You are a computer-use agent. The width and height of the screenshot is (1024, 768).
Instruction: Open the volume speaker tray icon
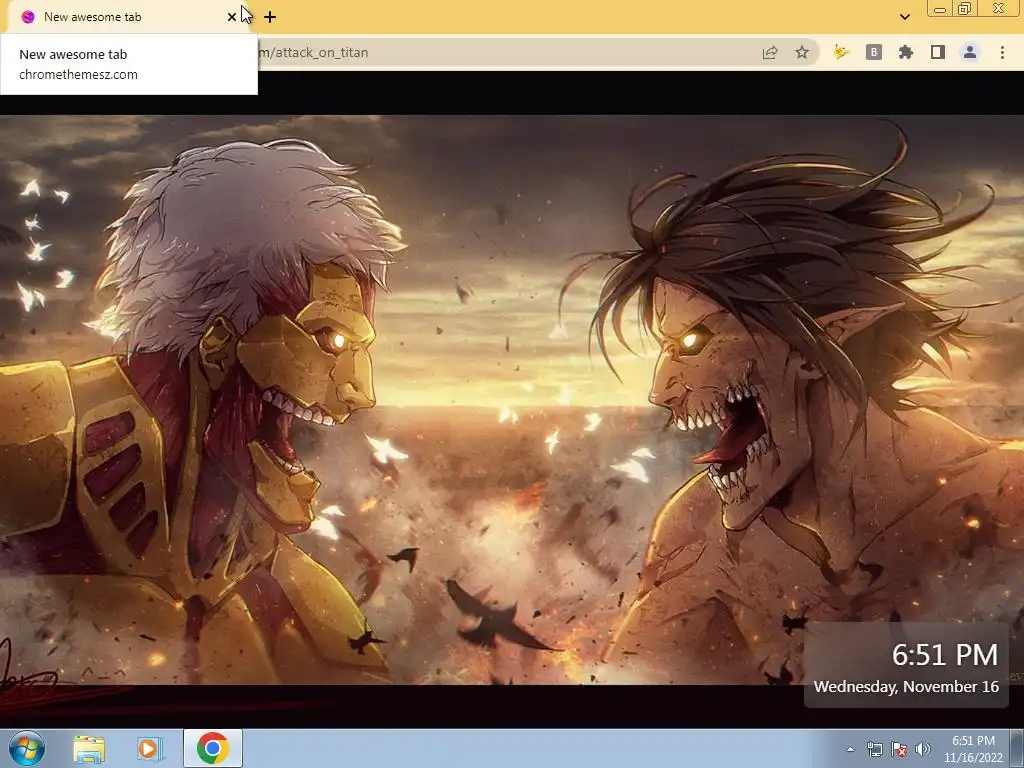(x=922, y=749)
